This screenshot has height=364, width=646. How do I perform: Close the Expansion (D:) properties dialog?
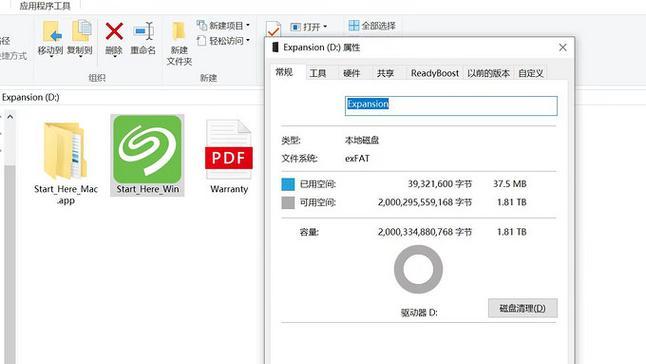[563, 48]
